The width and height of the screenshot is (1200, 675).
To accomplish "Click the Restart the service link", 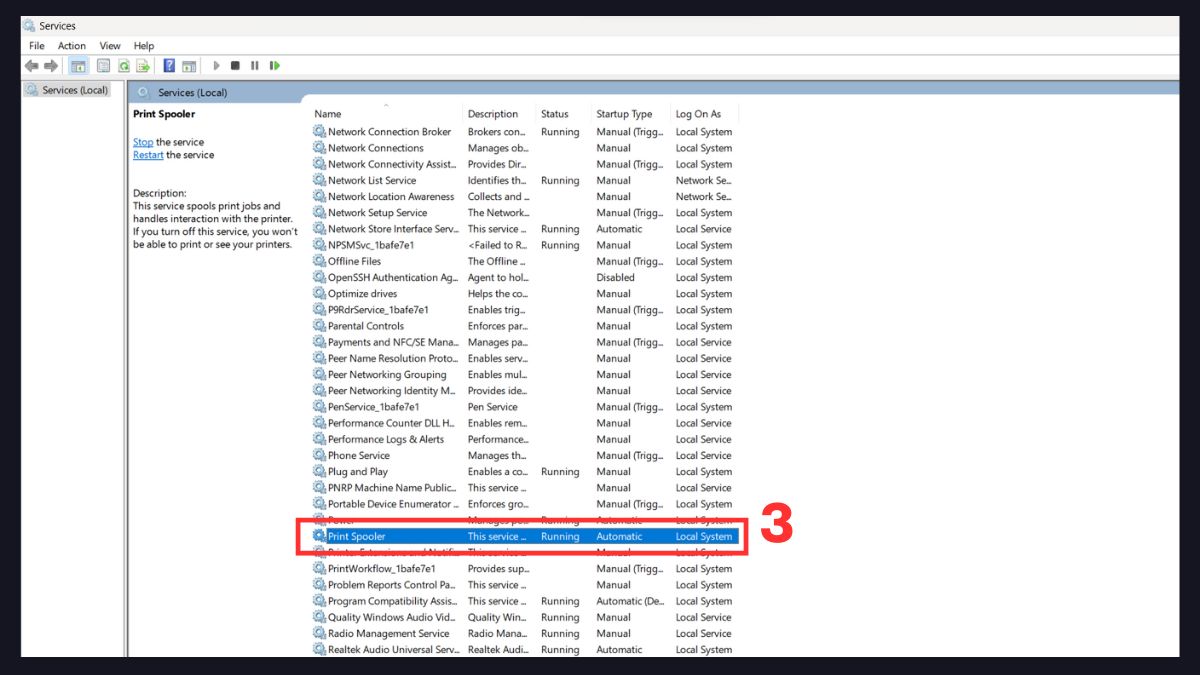I will (x=148, y=155).
